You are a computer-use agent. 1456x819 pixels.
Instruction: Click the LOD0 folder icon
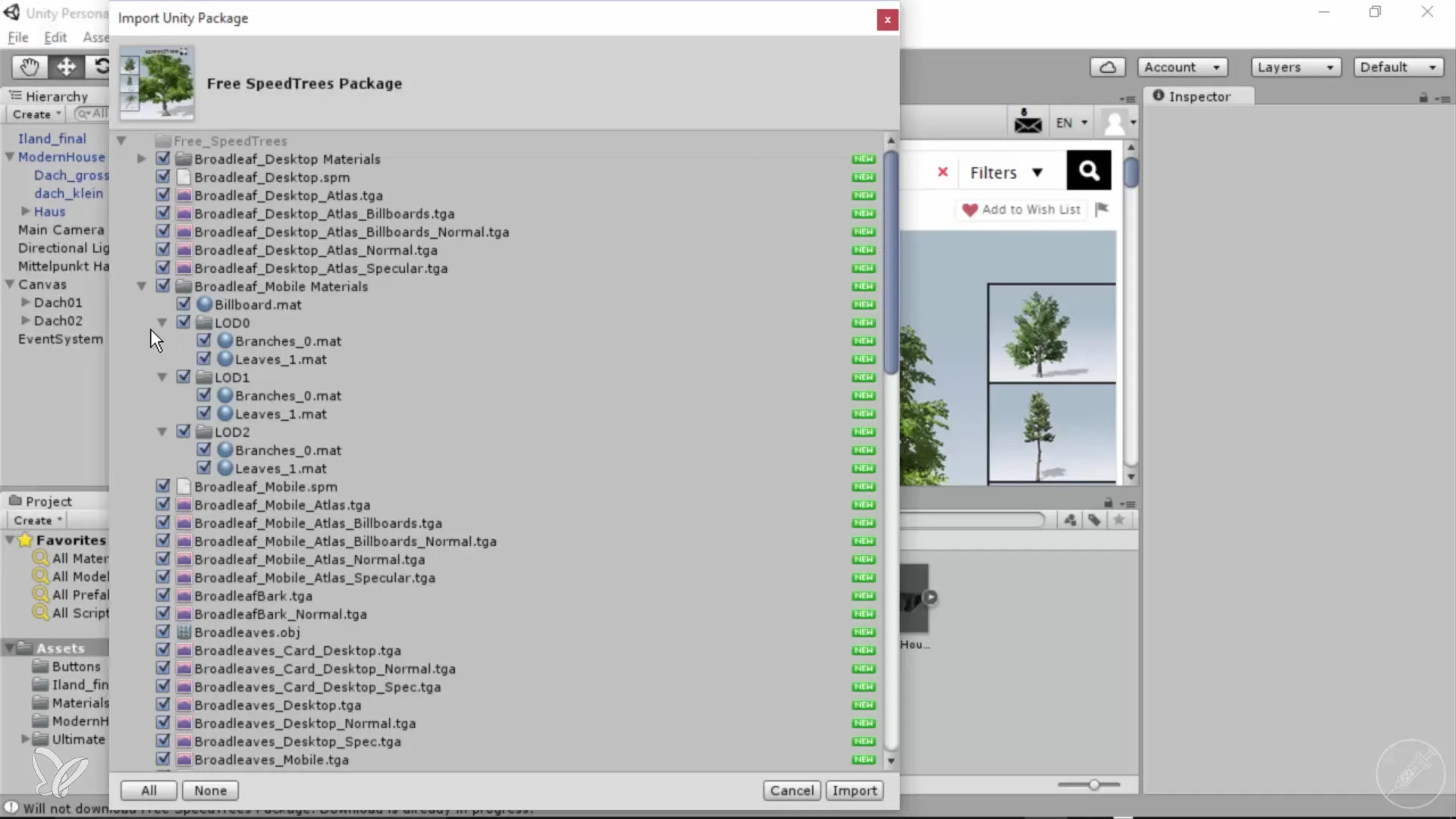coord(204,322)
